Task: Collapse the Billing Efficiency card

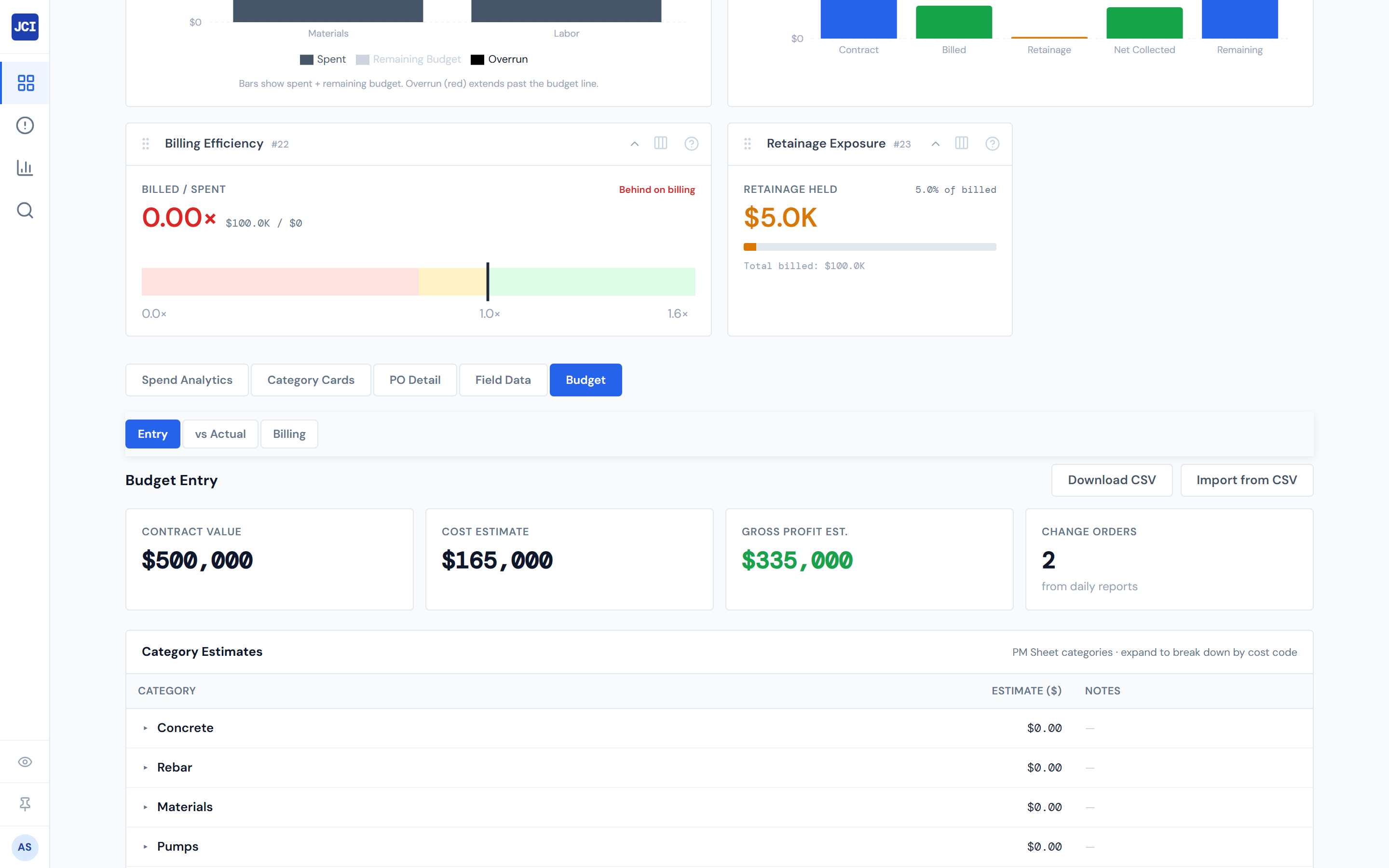Action: (634, 144)
